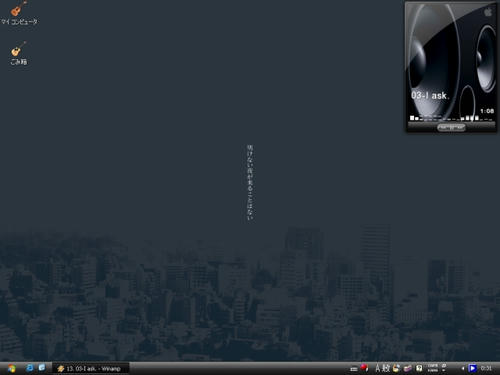Open the Windows Start orb
Viewport: 500px width, 375px height.
[12, 368]
